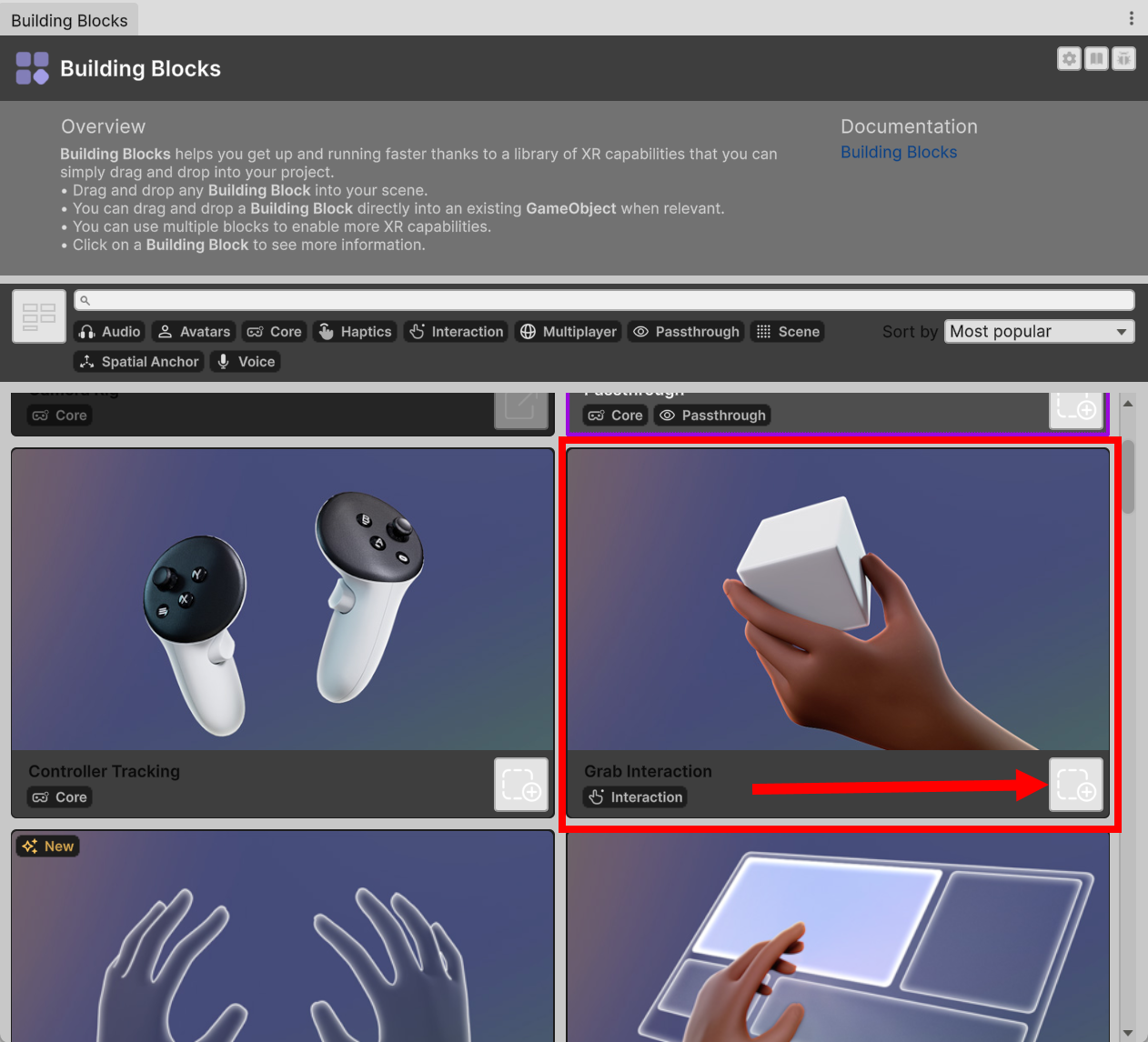The width and height of the screenshot is (1148, 1042).
Task: Toggle the grid layout view button
Action: click(x=39, y=316)
